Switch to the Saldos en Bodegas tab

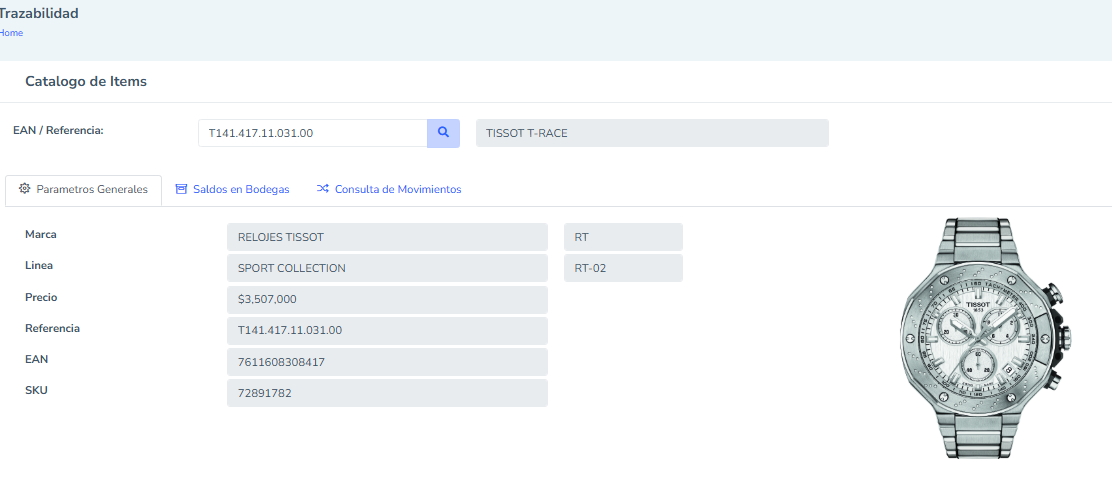(240, 189)
